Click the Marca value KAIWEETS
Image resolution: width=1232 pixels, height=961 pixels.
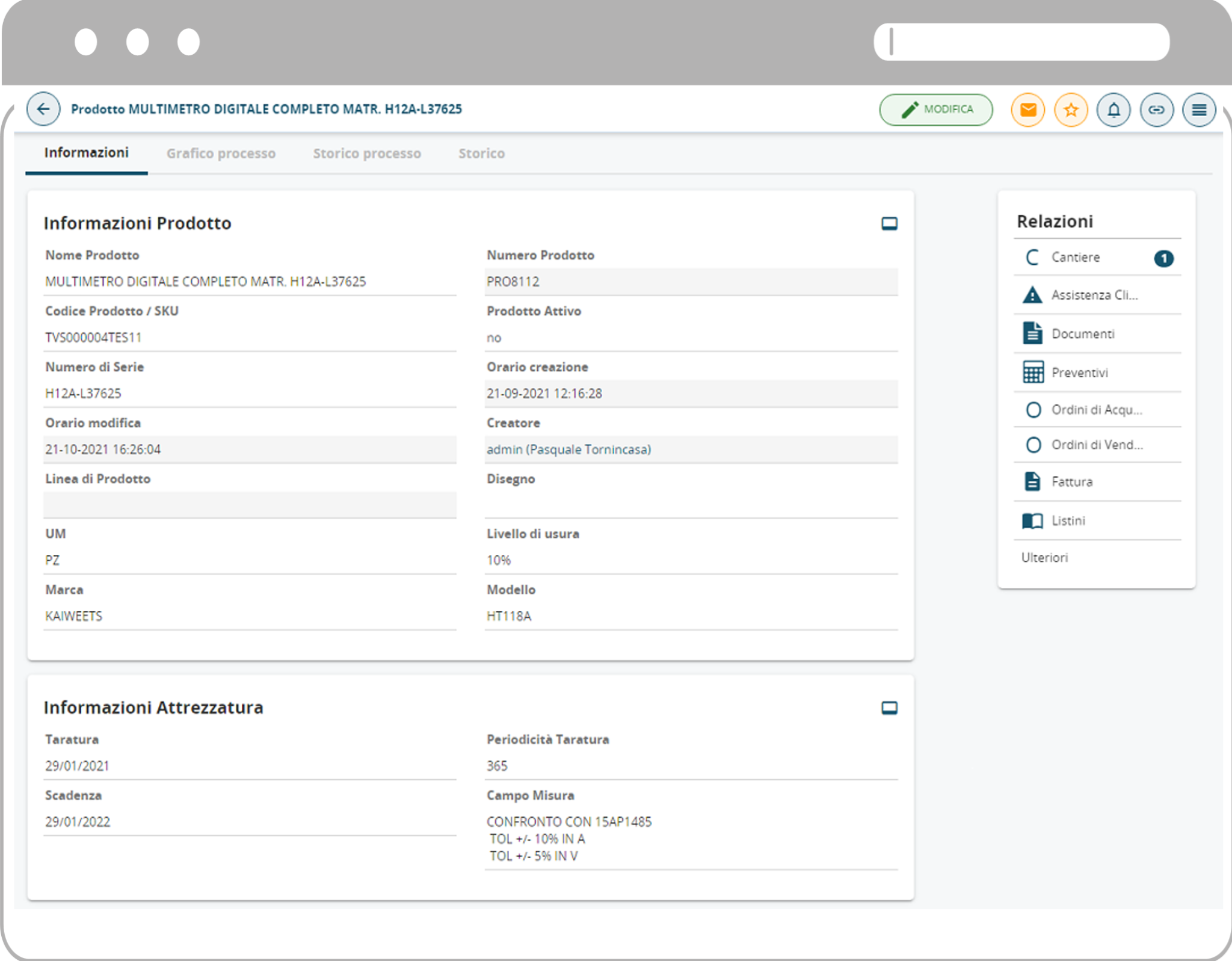tap(73, 616)
